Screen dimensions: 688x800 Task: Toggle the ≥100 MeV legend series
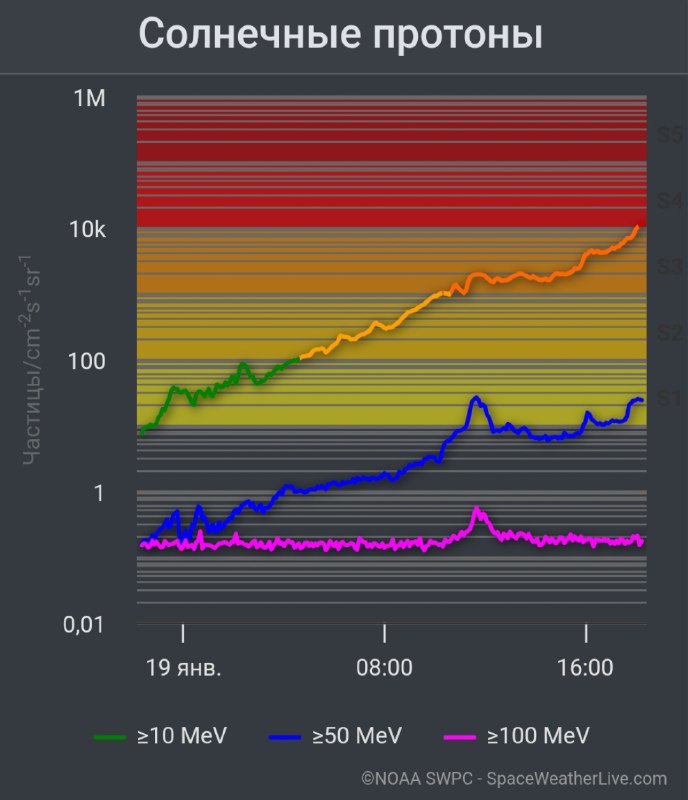point(517,736)
